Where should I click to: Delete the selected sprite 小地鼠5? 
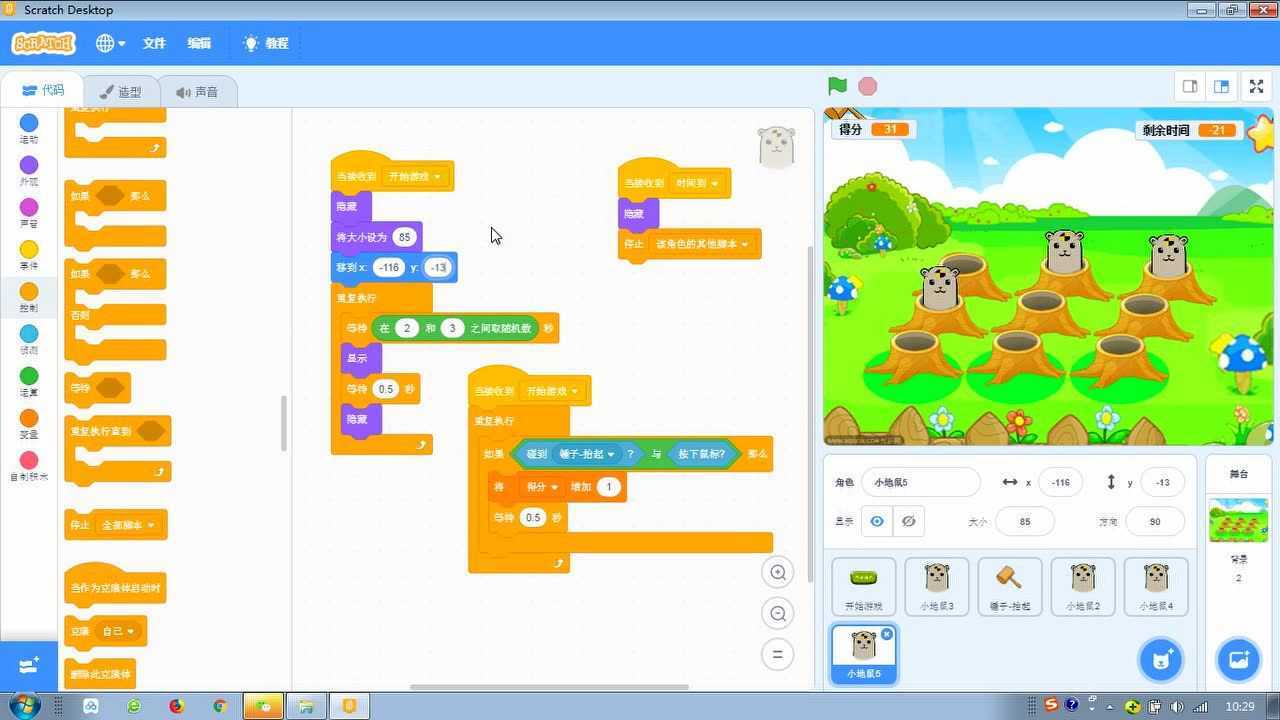(x=886, y=635)
